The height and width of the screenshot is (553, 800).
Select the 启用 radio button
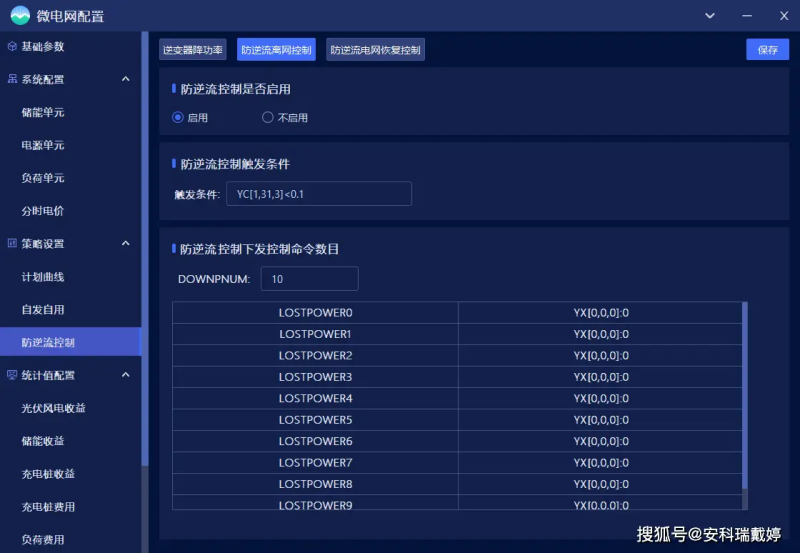[178, 118]
